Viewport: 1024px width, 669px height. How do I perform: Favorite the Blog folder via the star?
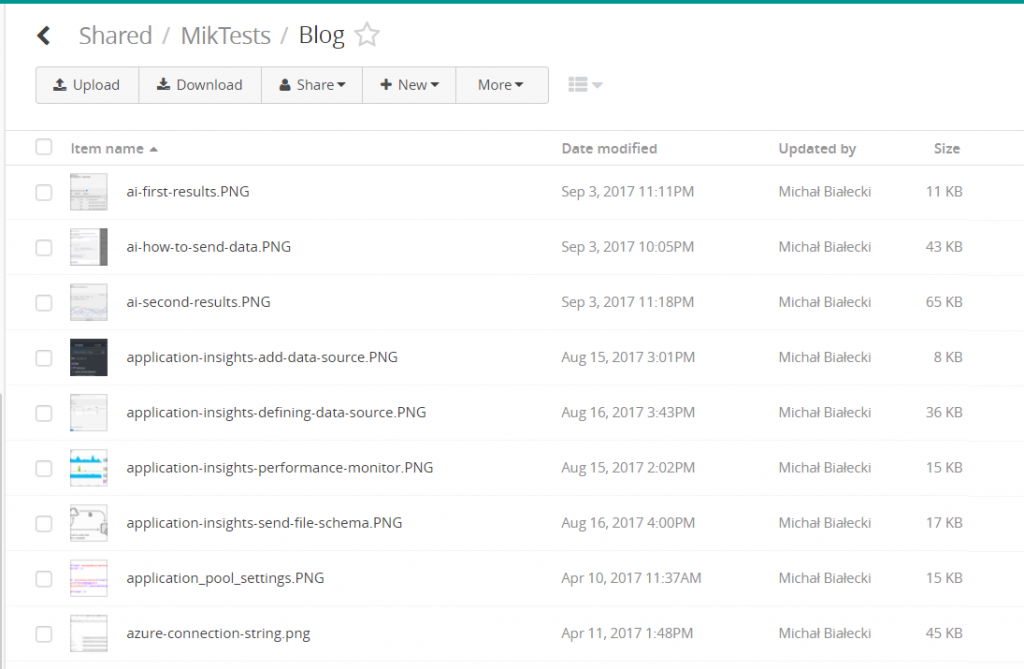[366, 34]
